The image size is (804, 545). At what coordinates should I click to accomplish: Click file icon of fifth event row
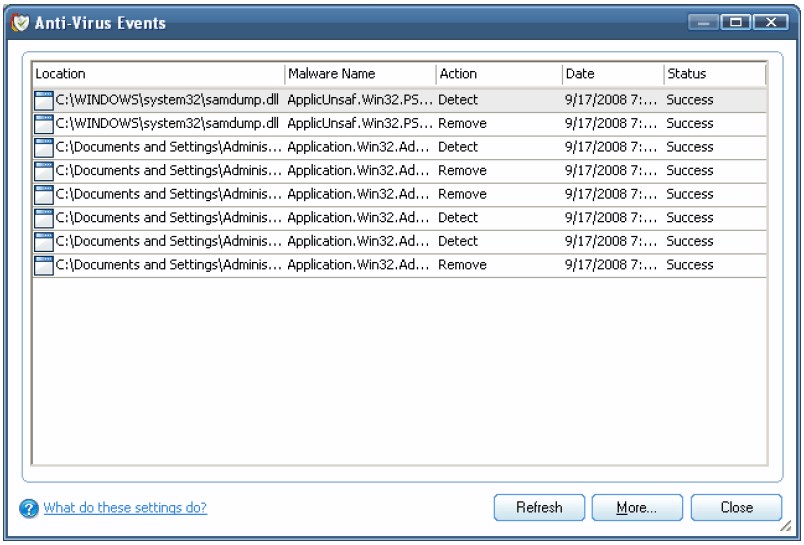[x=44, y=195]
